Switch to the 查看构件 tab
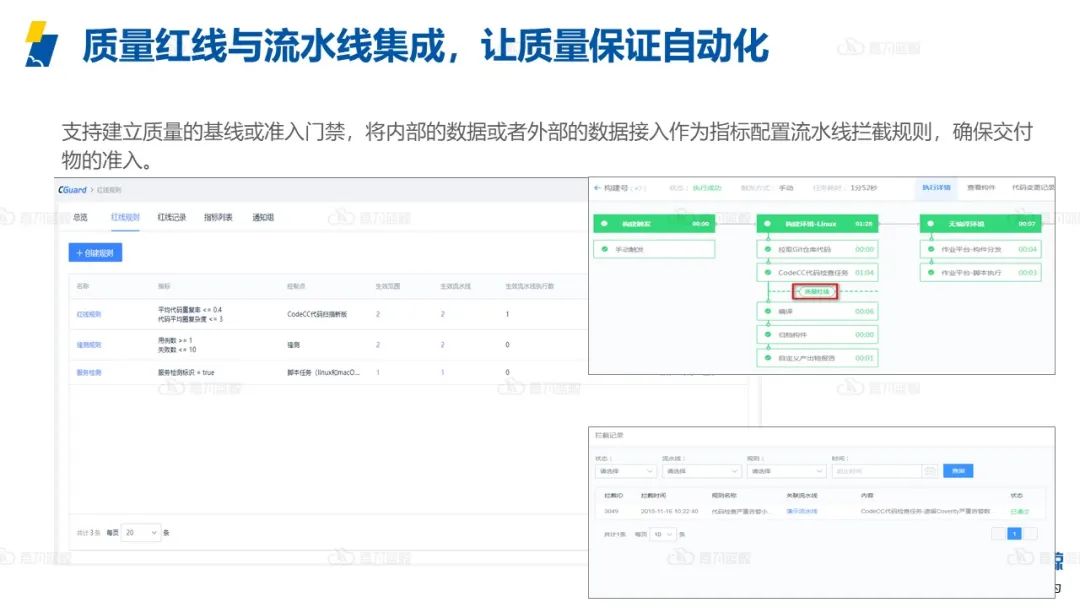The height and width of the screenshot is (608, 1080). [980, 189]
